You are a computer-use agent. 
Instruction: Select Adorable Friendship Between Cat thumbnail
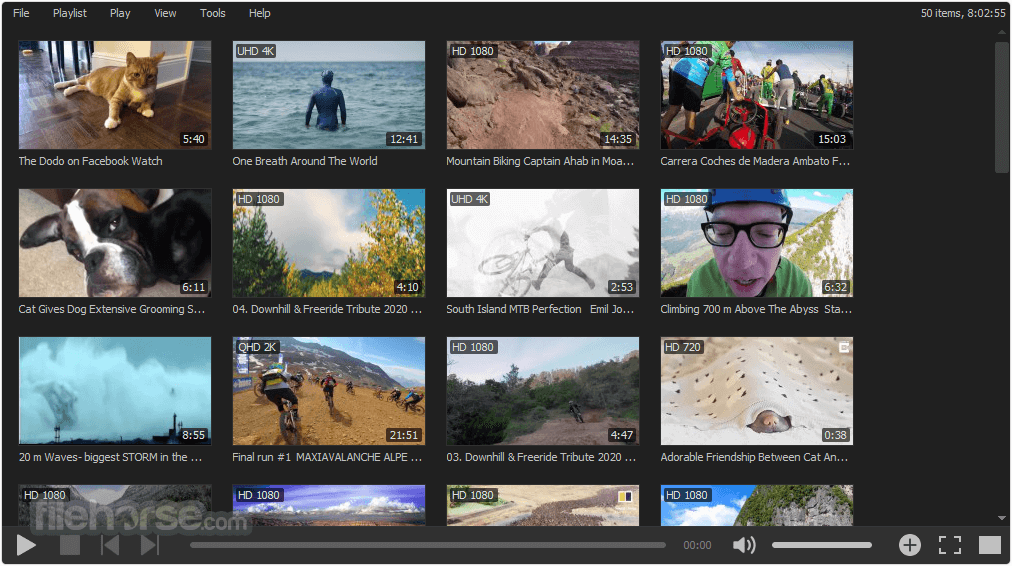[756, 391]
